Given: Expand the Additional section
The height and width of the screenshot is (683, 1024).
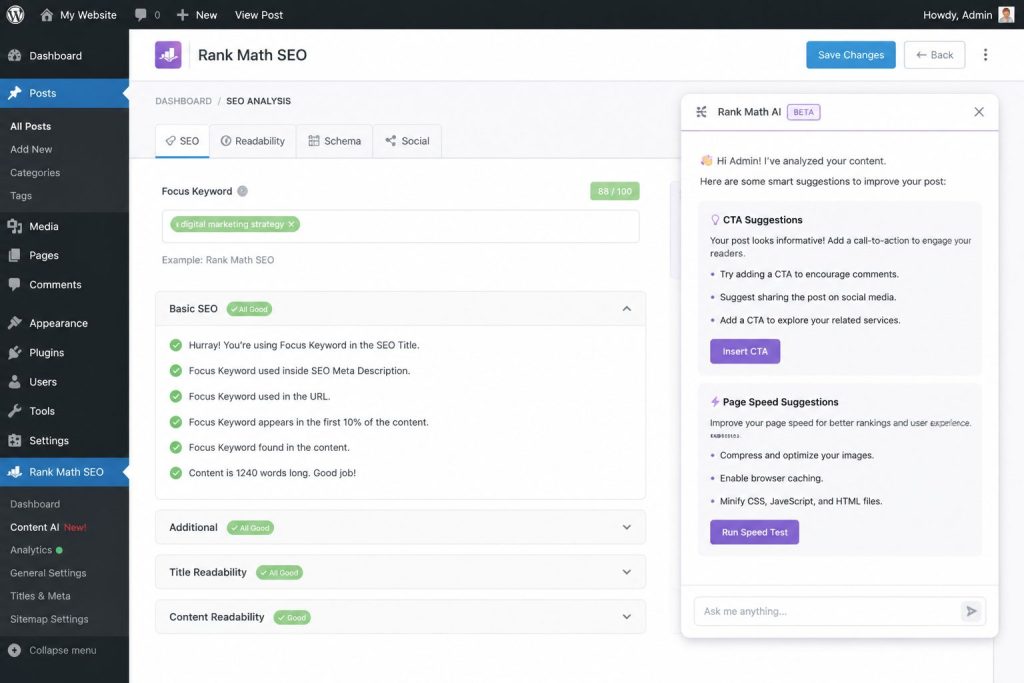Looking at the screenshot, I should 626,528.
